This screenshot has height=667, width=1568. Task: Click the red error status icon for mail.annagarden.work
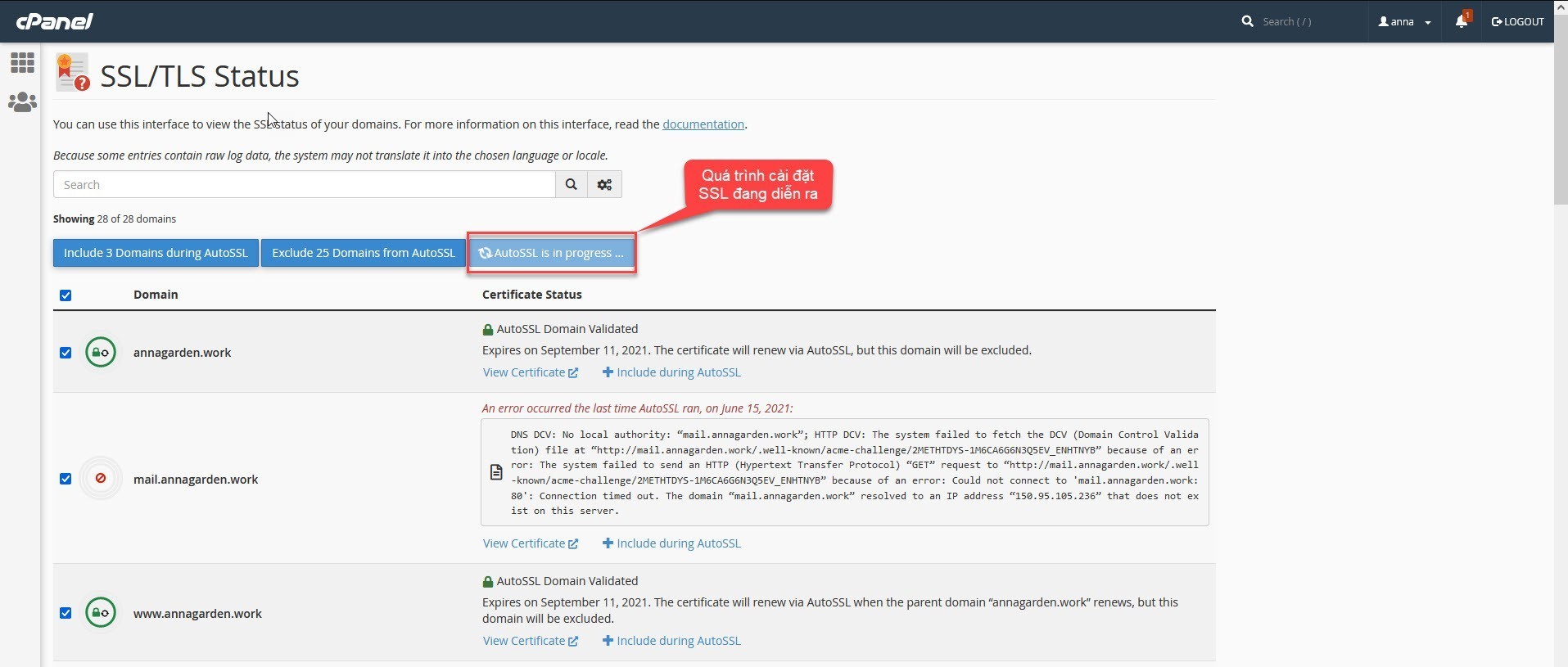101,479
